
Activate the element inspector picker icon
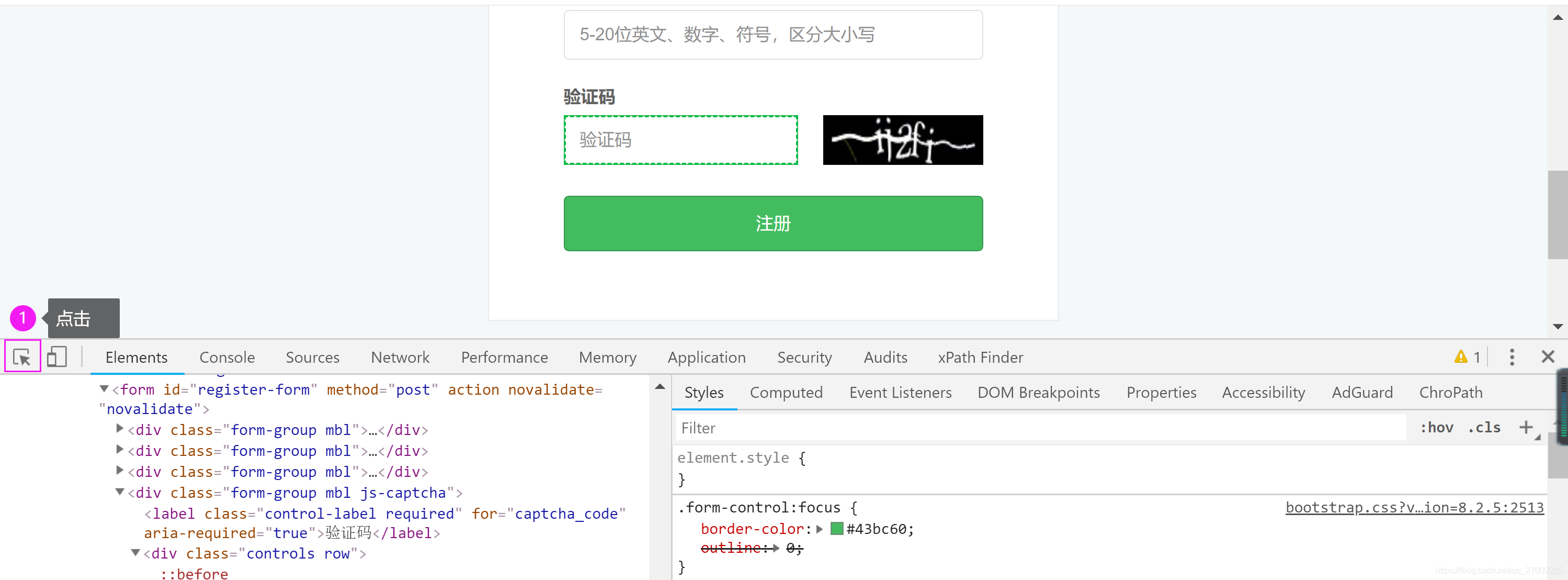click(x=22, y=357)
